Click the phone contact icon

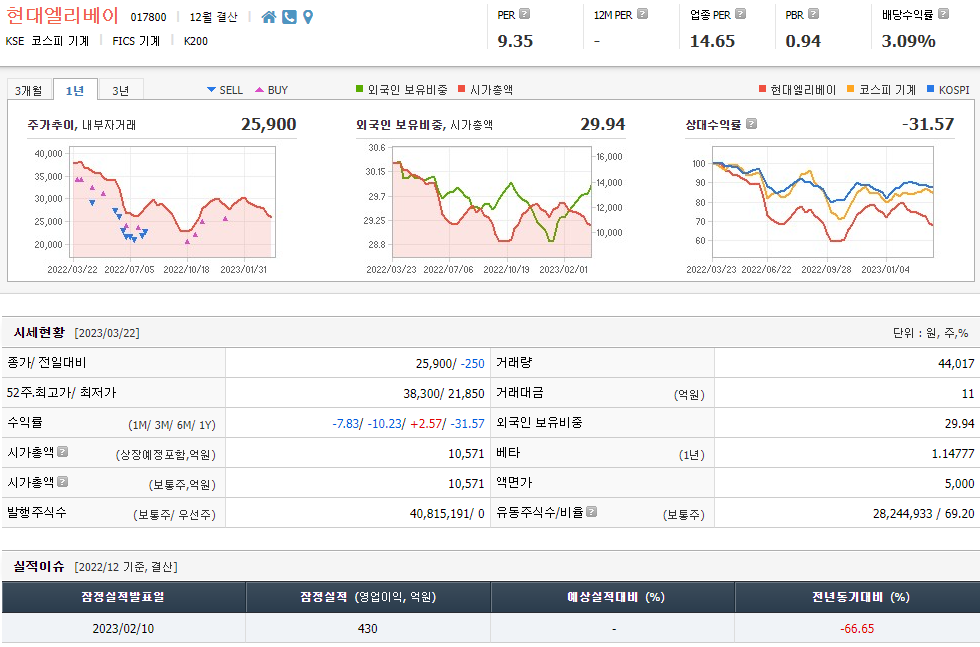[289, 17]
